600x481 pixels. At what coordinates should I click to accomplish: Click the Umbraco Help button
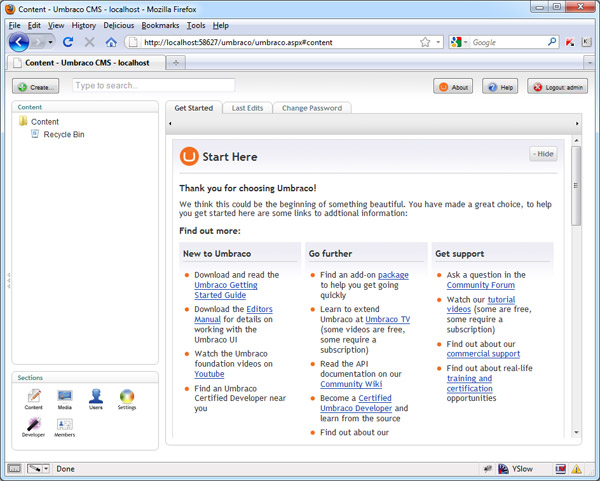500,87
